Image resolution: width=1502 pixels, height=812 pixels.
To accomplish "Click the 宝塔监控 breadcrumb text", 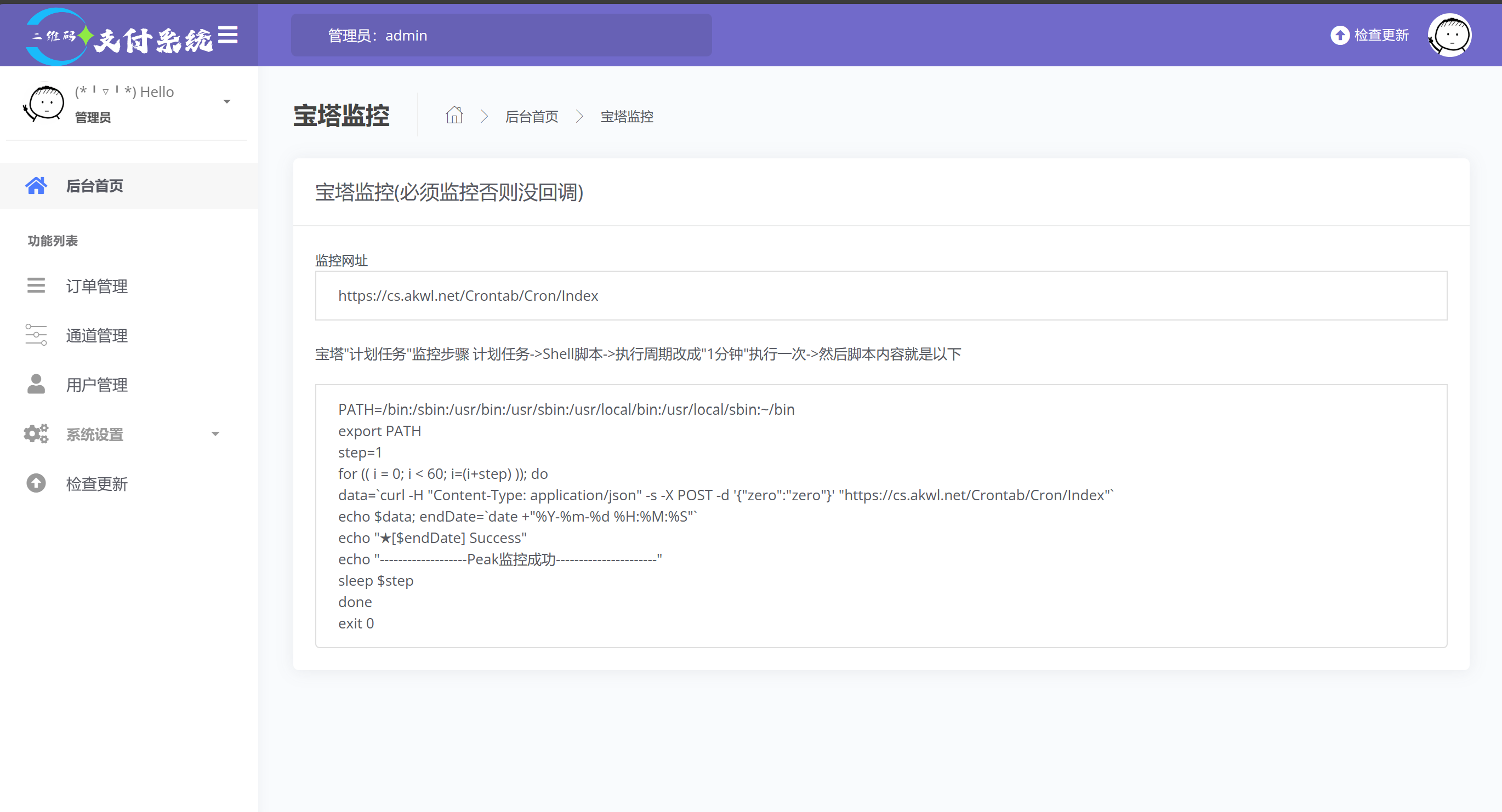I will pos(626,117).
